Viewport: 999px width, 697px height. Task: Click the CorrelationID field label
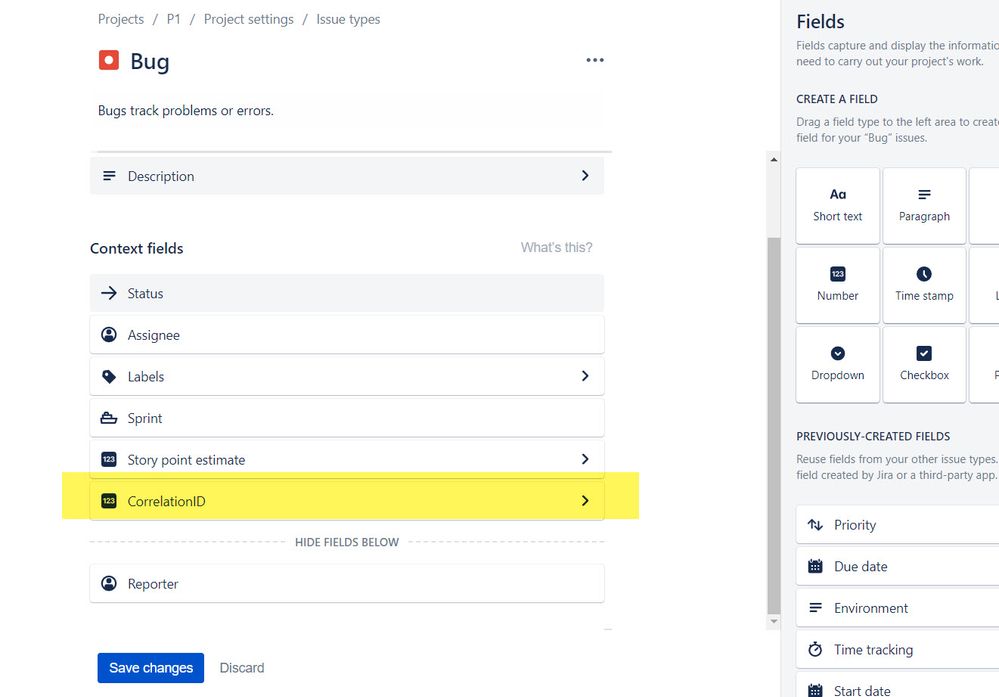[x=166, y=501]
